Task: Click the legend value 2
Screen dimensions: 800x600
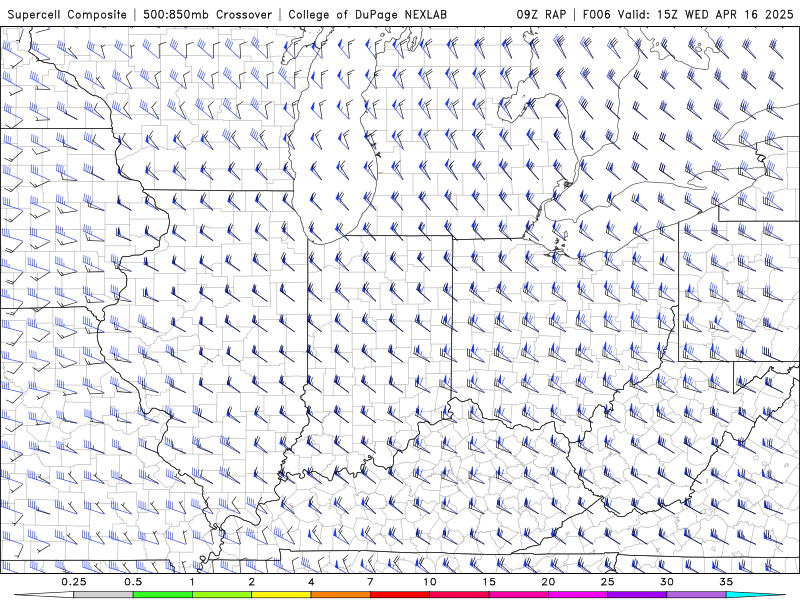Action: 252,582
